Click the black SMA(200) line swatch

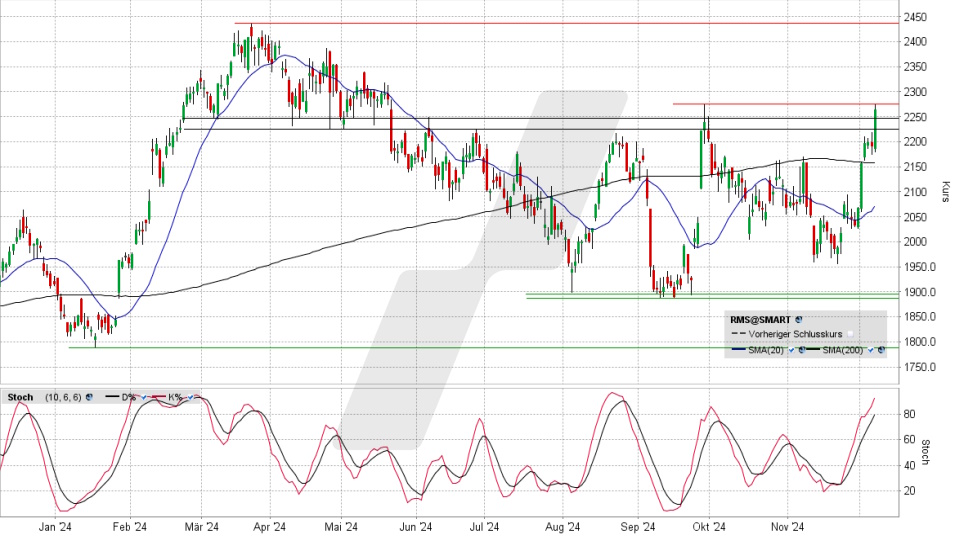tap(813, 349)
